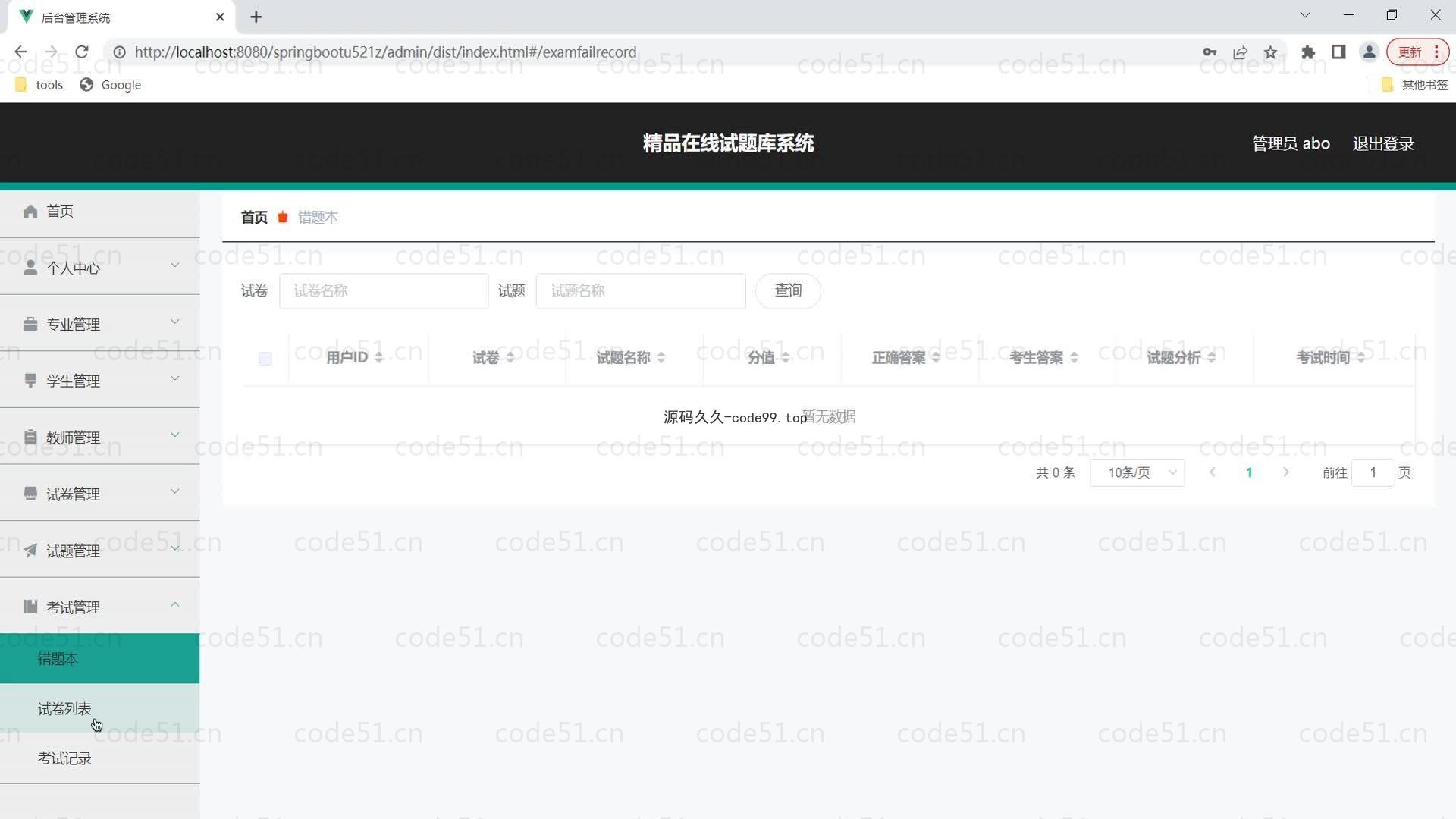Open the 10条/页 page size dropdown
Viewport: 1456px width, 819px height.
(1137, 472)
